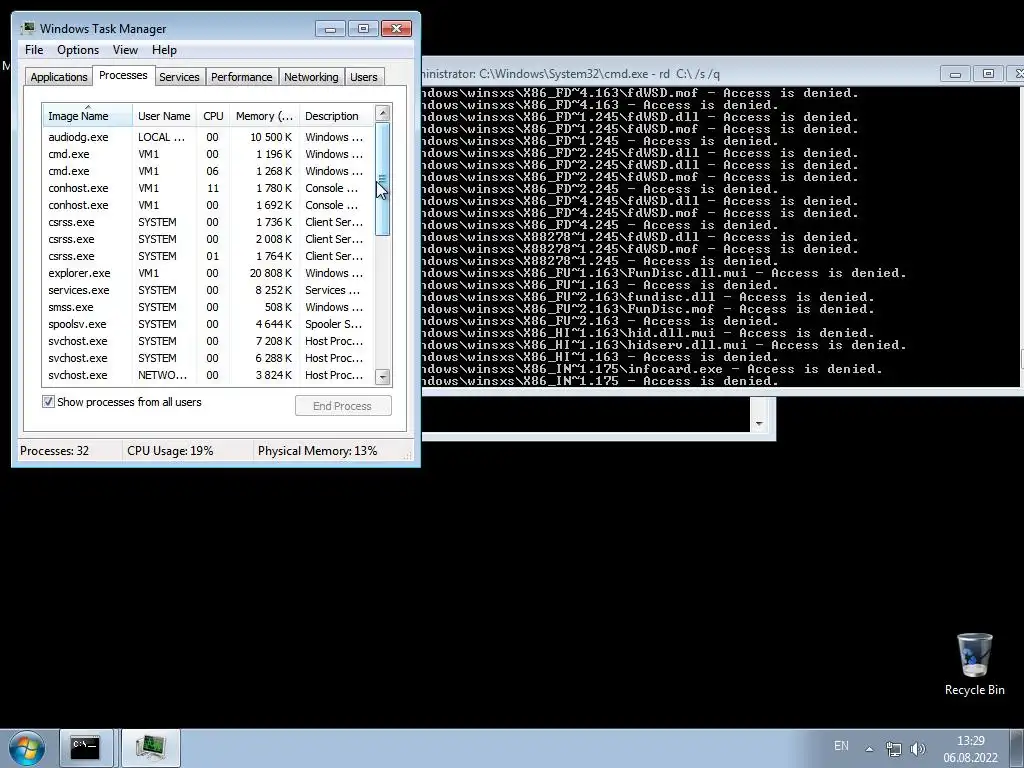This screenshot has height=768, width=1024.
Task: Select the smss.exe process
Action: (x=209, y=307)
